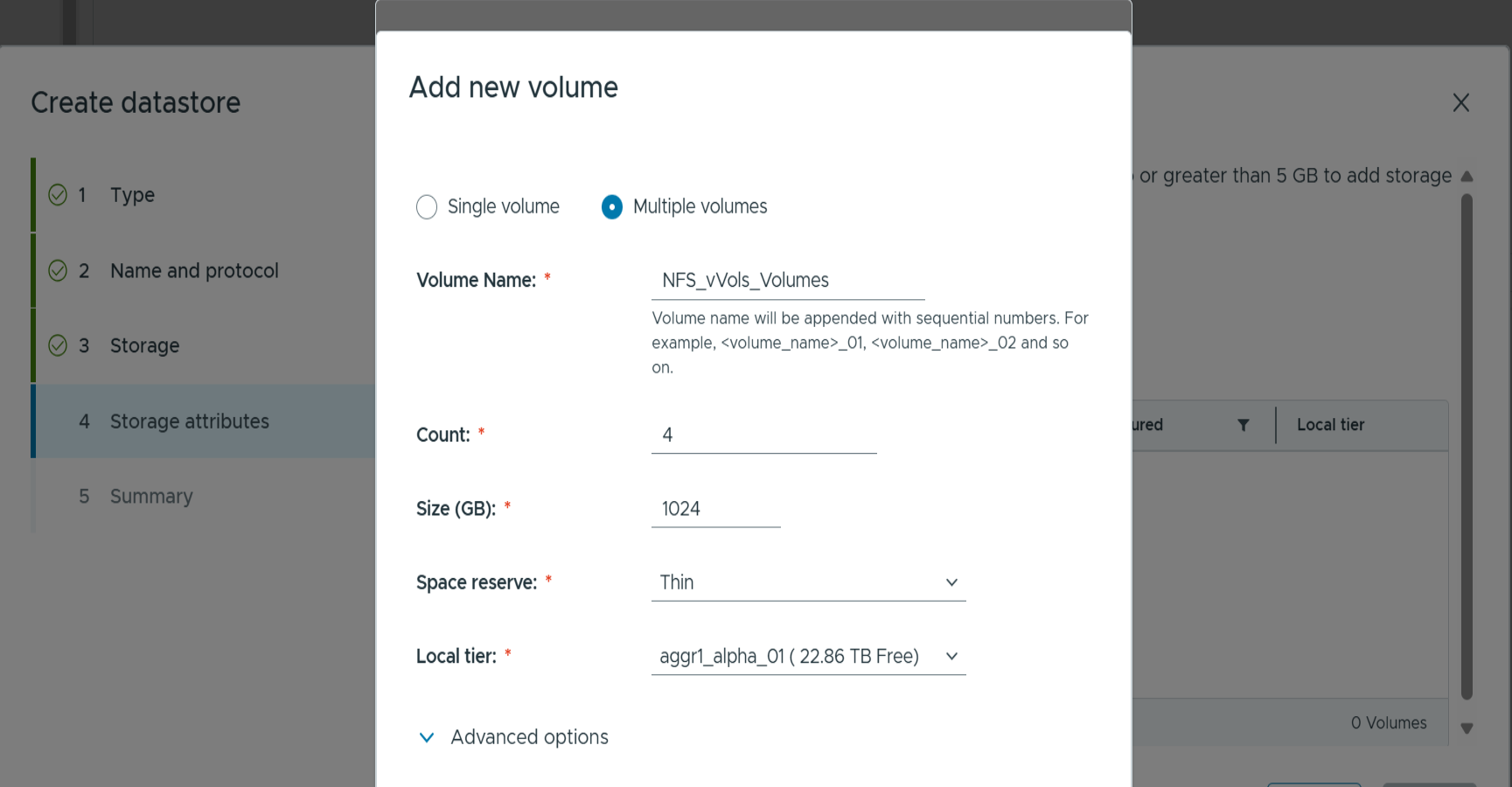Select the Single volume radio button

point(427,207)
